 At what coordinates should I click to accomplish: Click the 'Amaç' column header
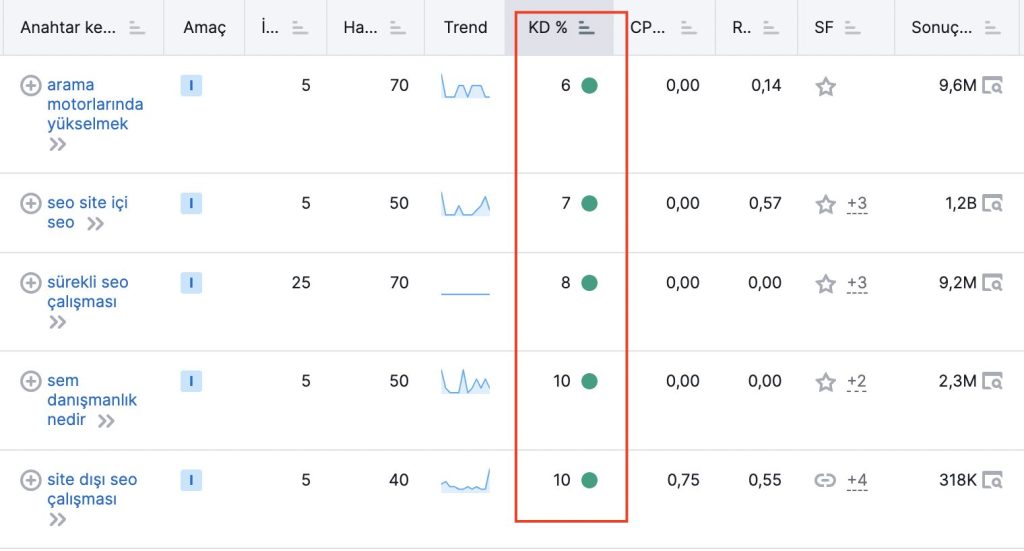tap(204, 27)
